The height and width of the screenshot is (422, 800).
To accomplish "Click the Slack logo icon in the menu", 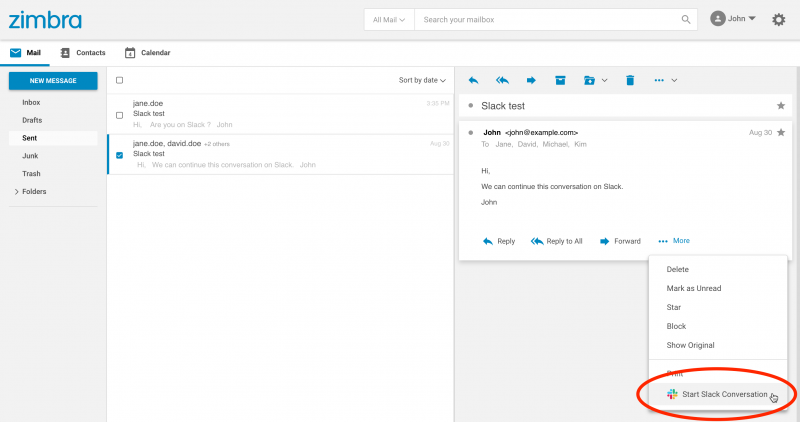I will [x=672, y=394].
